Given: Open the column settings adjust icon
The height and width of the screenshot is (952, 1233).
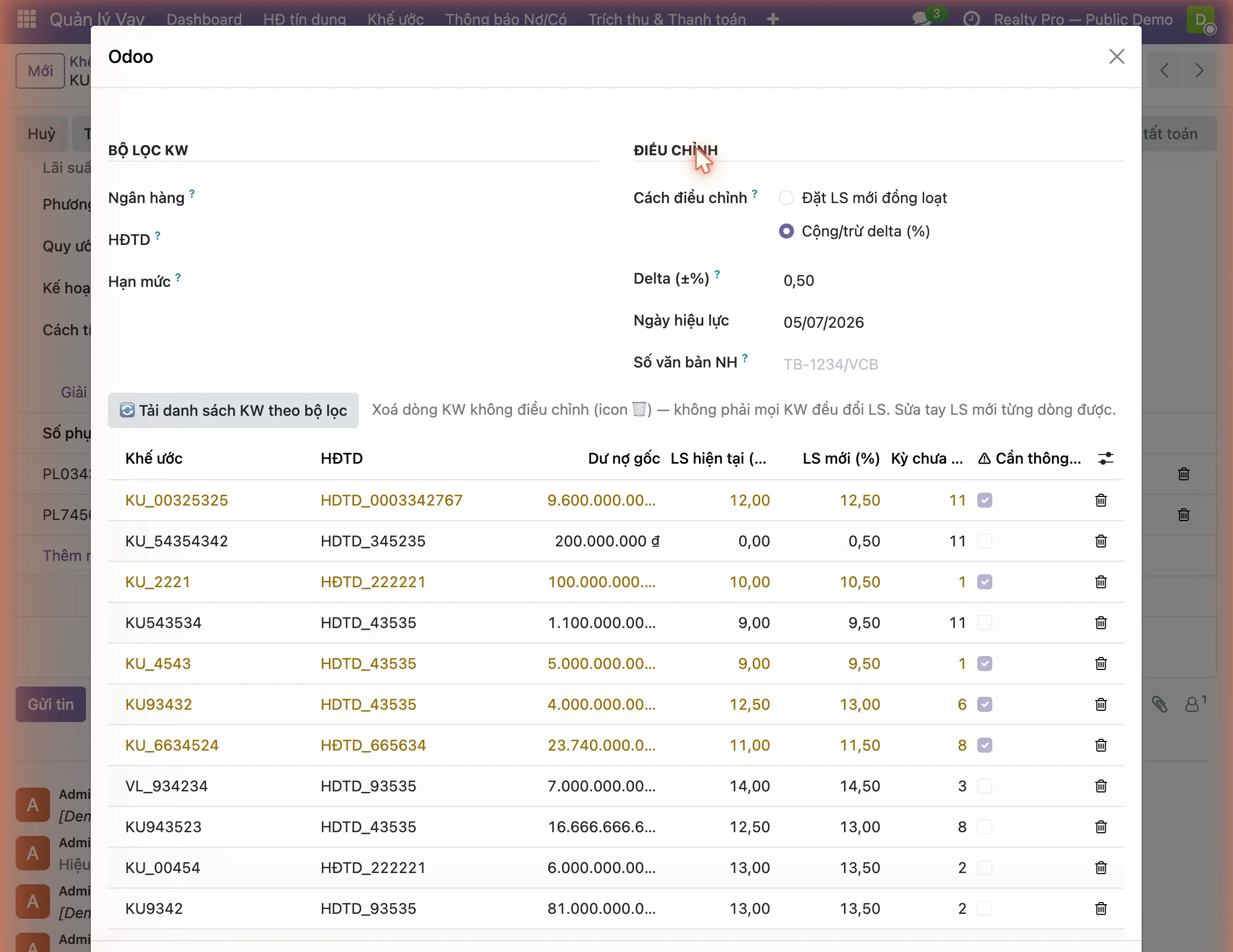Looking at the screenshot, I should tap(1106, 458).
